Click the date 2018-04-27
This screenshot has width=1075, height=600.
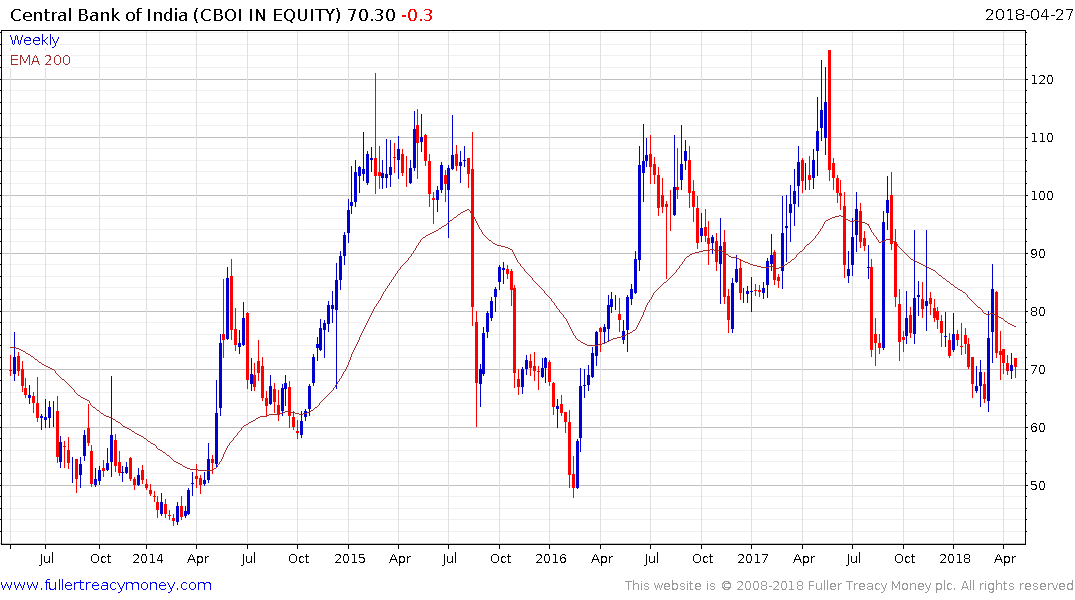[1029, 15]
